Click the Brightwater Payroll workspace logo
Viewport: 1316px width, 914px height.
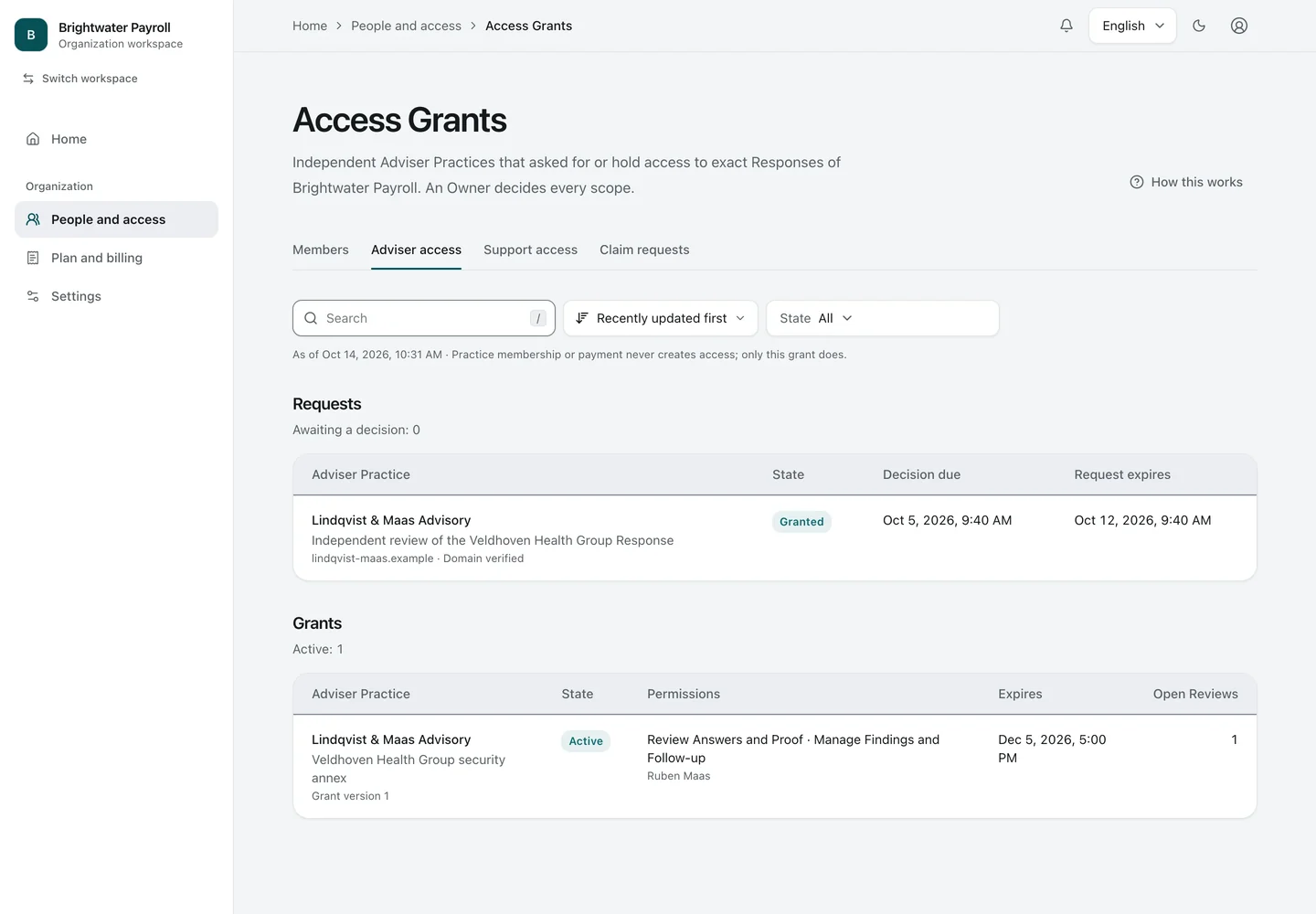tap(31, 35)
